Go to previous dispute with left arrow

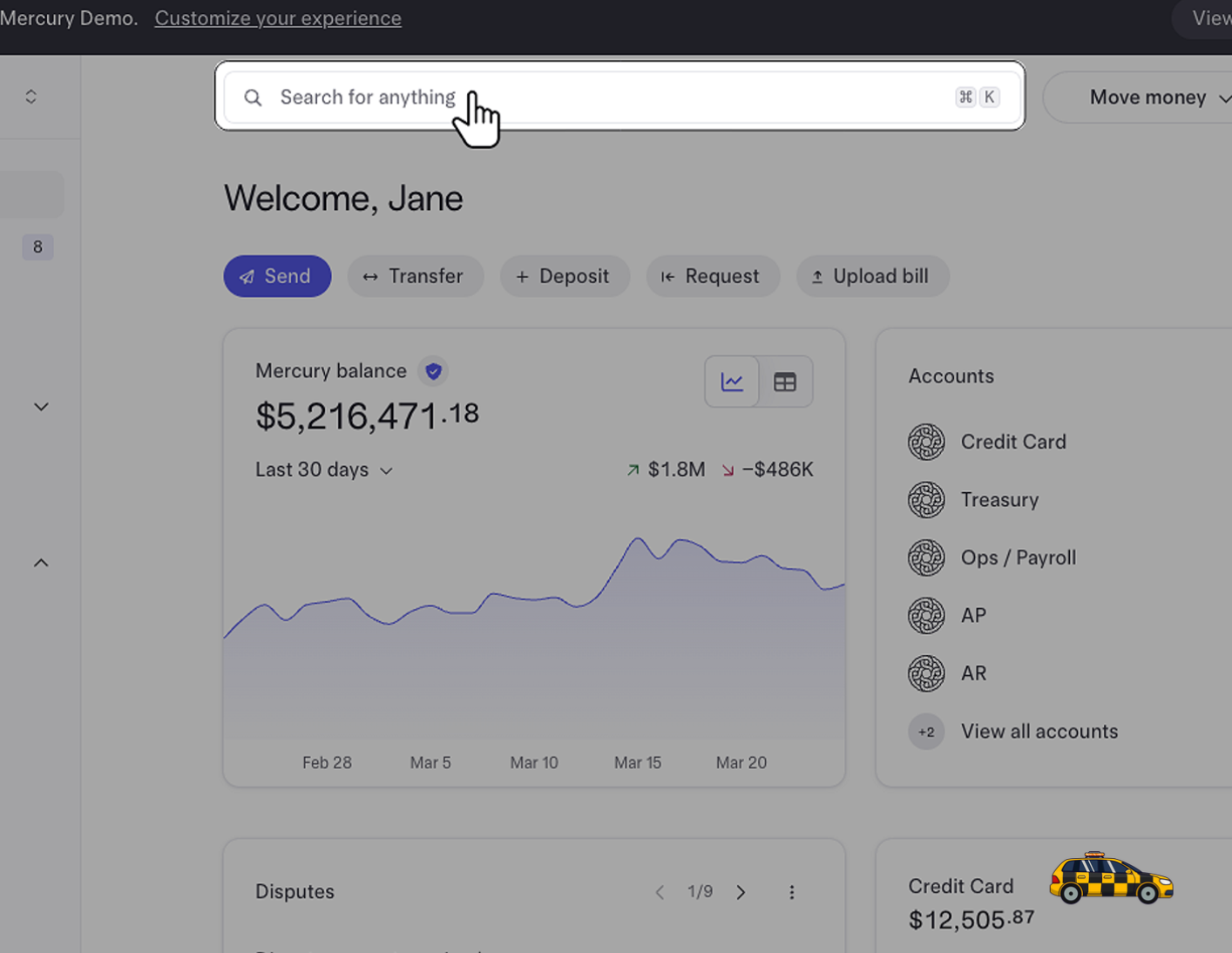[x=660, y=892]
